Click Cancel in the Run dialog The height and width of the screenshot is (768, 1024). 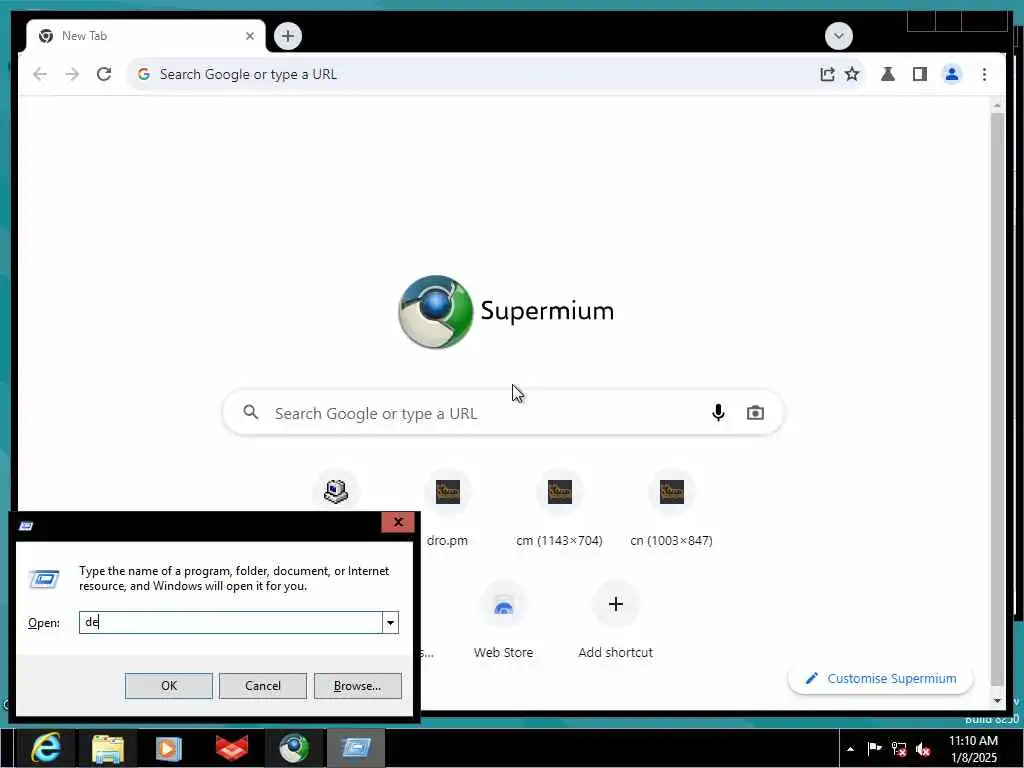(263, 686)
